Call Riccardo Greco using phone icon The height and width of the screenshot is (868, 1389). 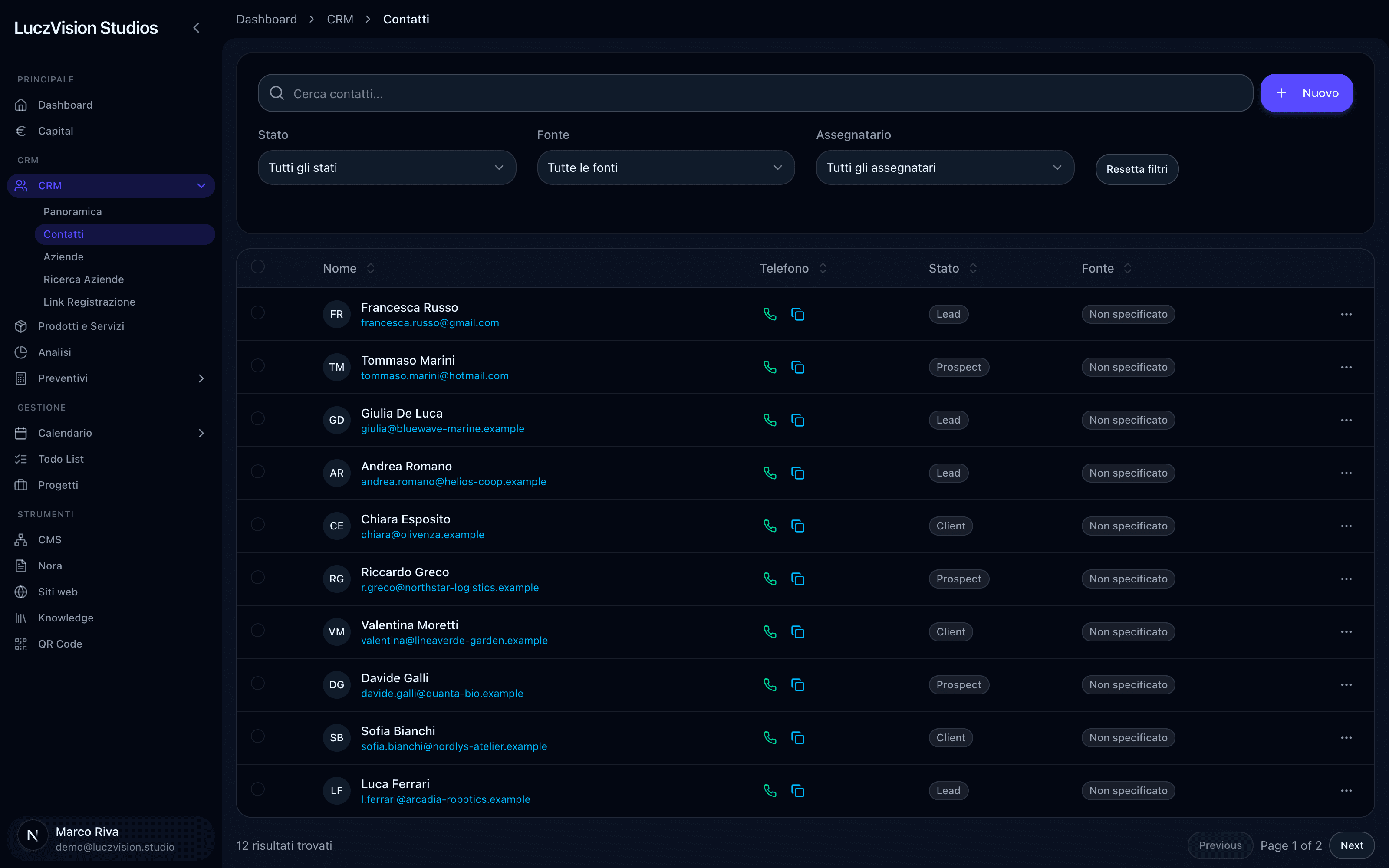pyautogui.click(x=770, y=578)
